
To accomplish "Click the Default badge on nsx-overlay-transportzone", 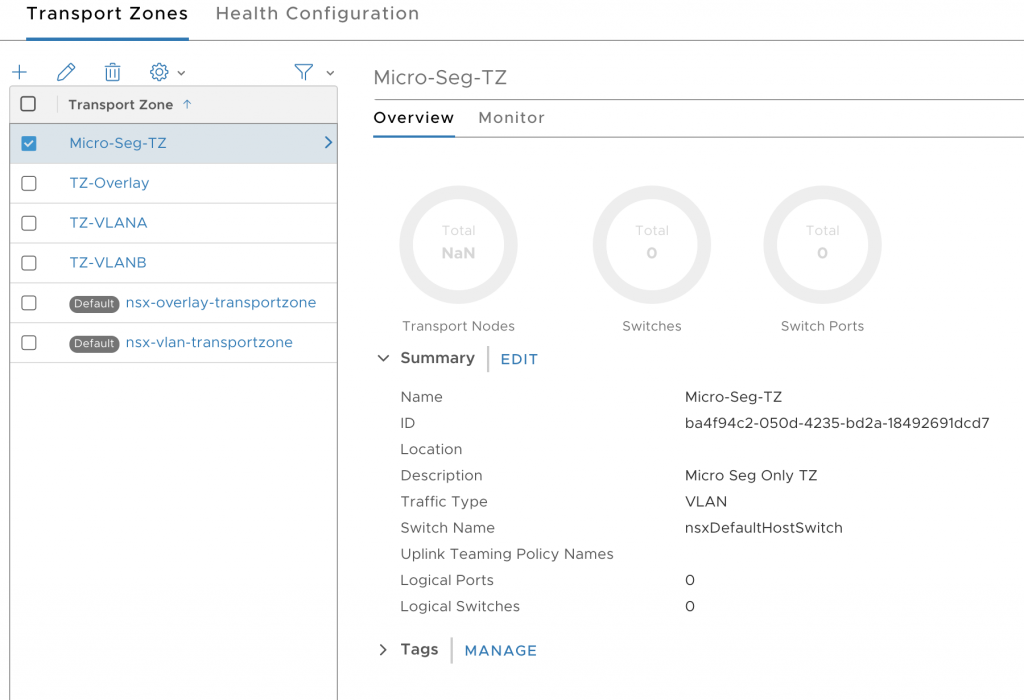I will (x=94, y=304).
